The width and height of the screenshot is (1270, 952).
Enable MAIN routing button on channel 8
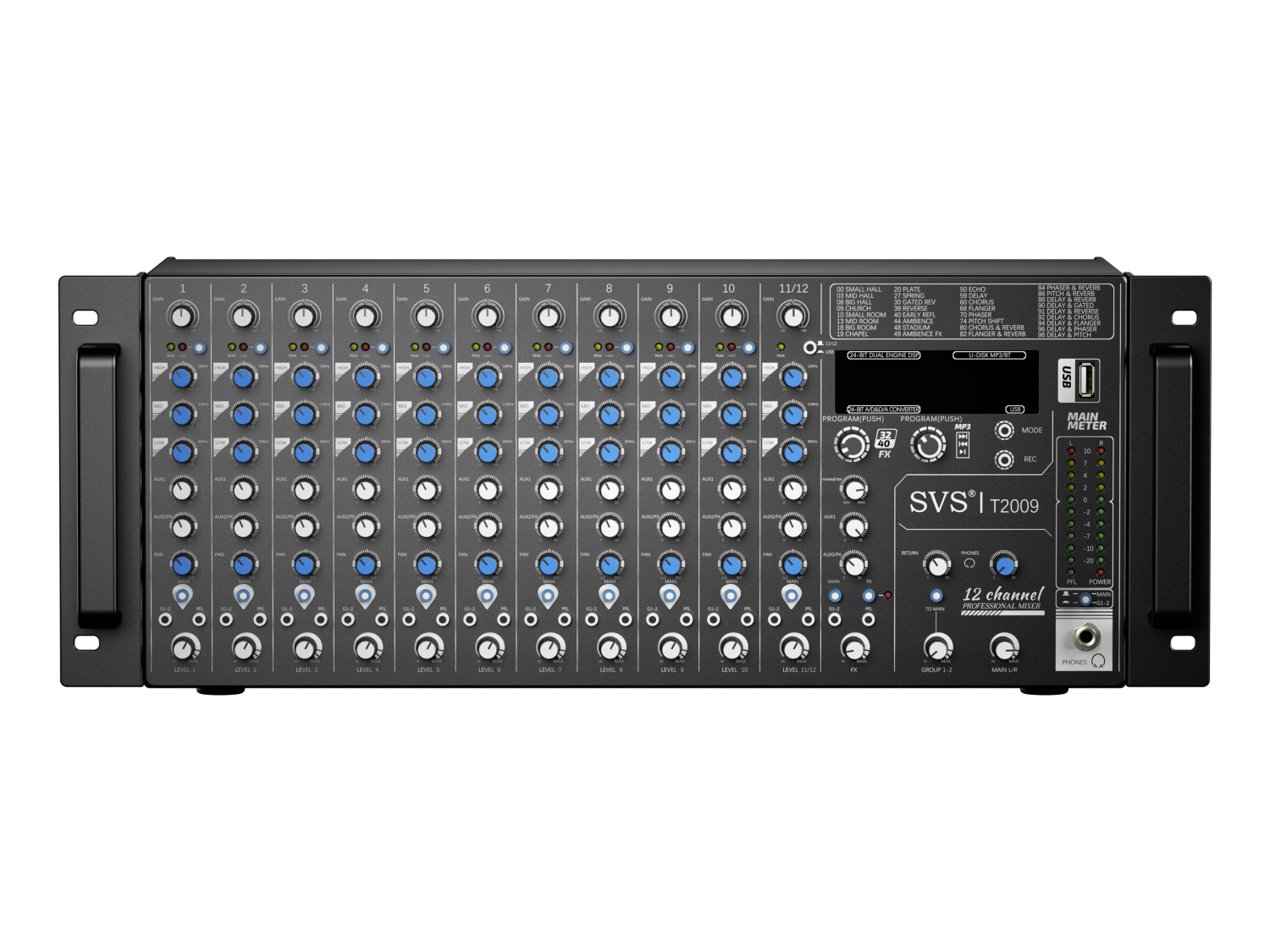coord(610,597)
